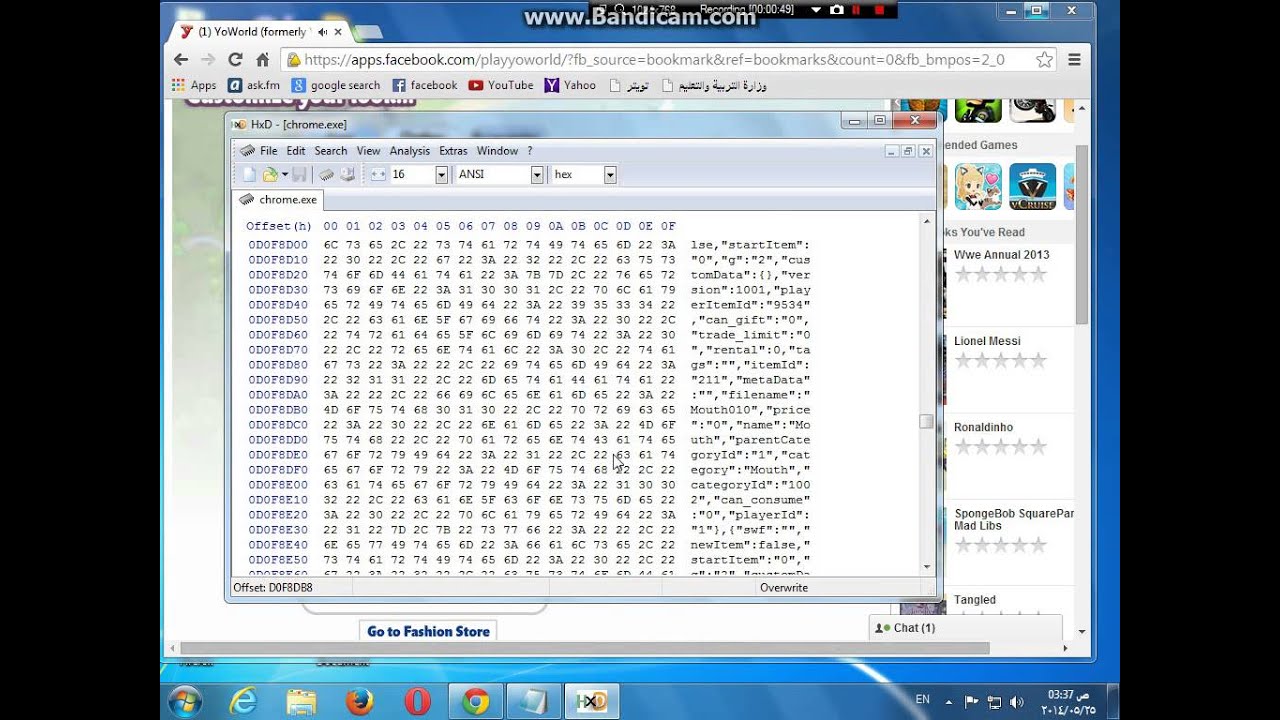Click the Ronaldinho book title
Screen dimensions: 1280x720
point(986,427)
